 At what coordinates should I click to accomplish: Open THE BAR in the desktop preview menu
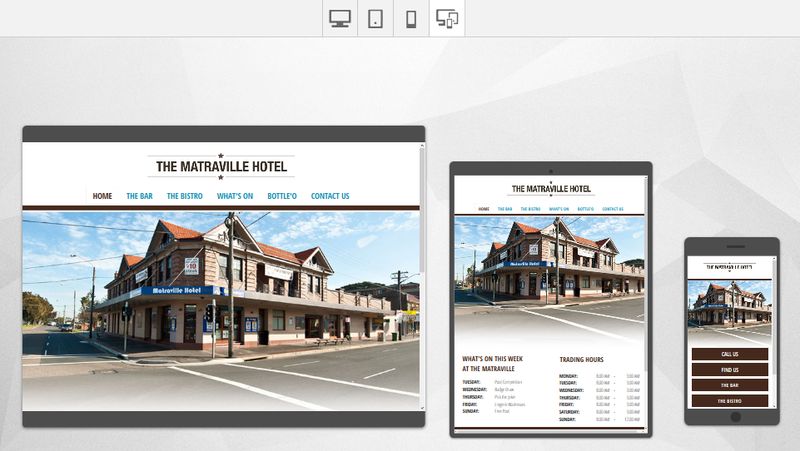pos(139,196)
